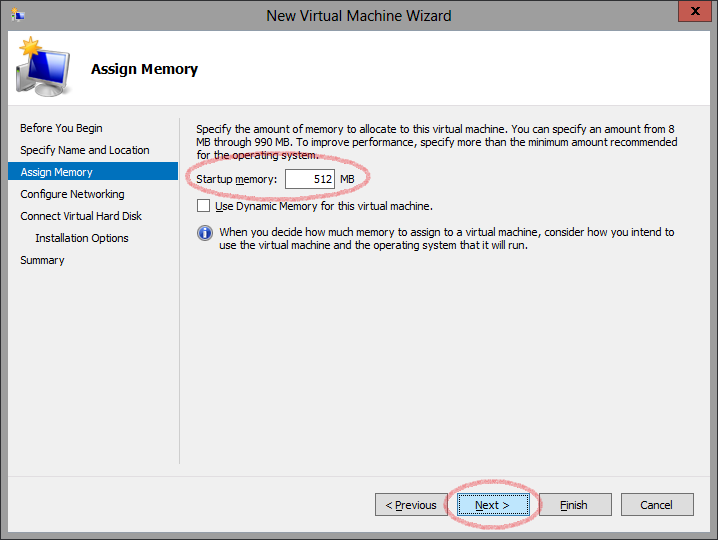Open Connect Virtual Hard Disk step
Viewport: 718px width, 540px height.
click(x=81, y=216)
